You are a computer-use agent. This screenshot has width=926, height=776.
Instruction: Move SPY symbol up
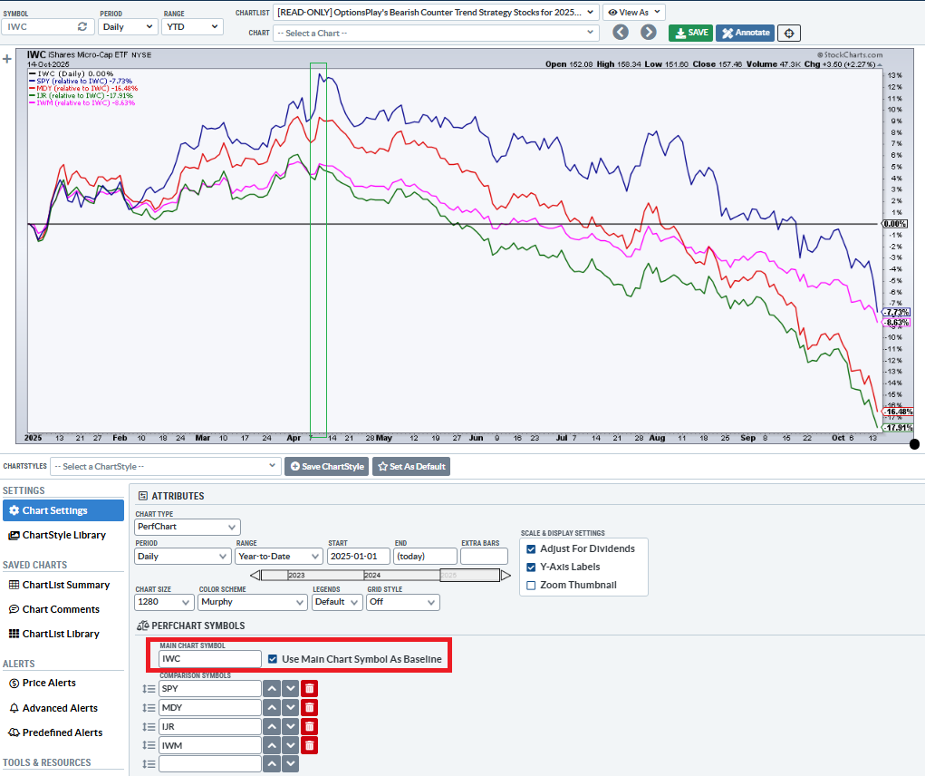pos(272,689)
